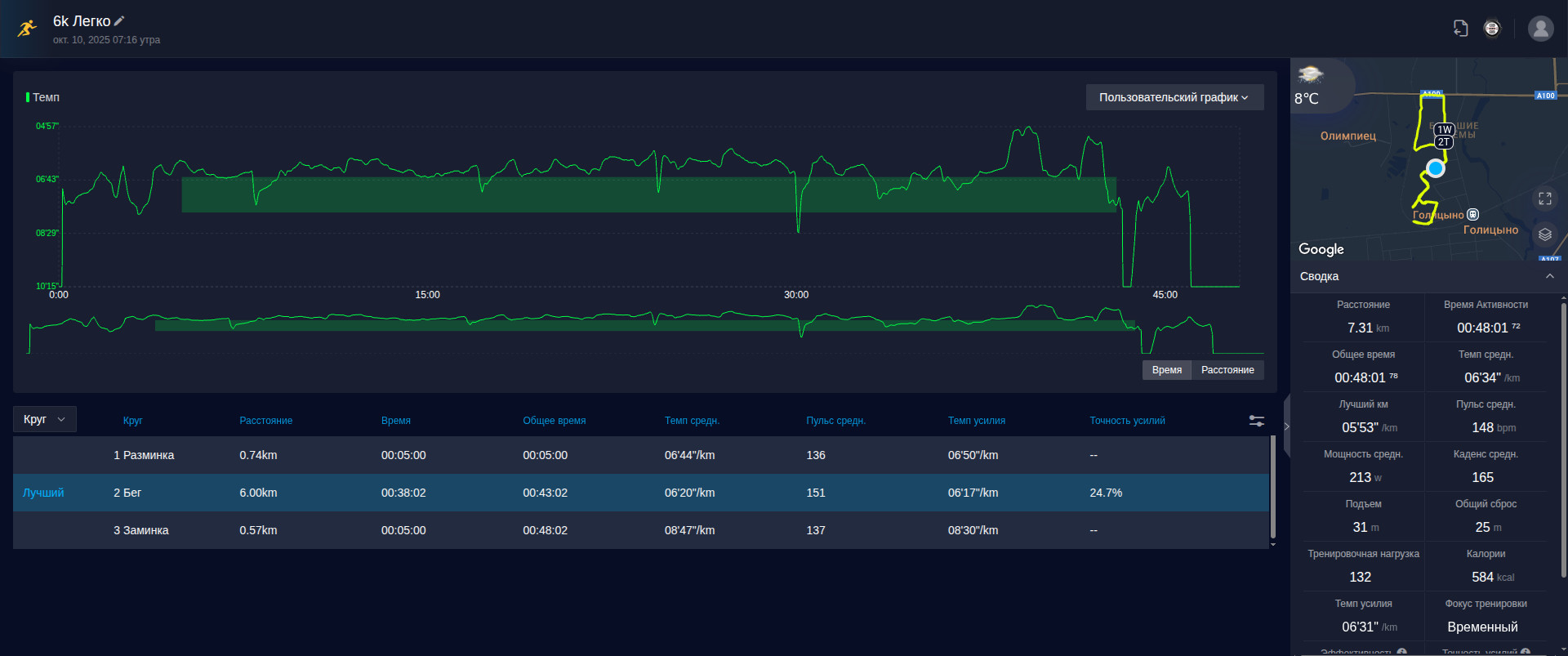Screen dimensions: 1568x656
Task: Click the export file icon in header
Action: click(1461, 29)
